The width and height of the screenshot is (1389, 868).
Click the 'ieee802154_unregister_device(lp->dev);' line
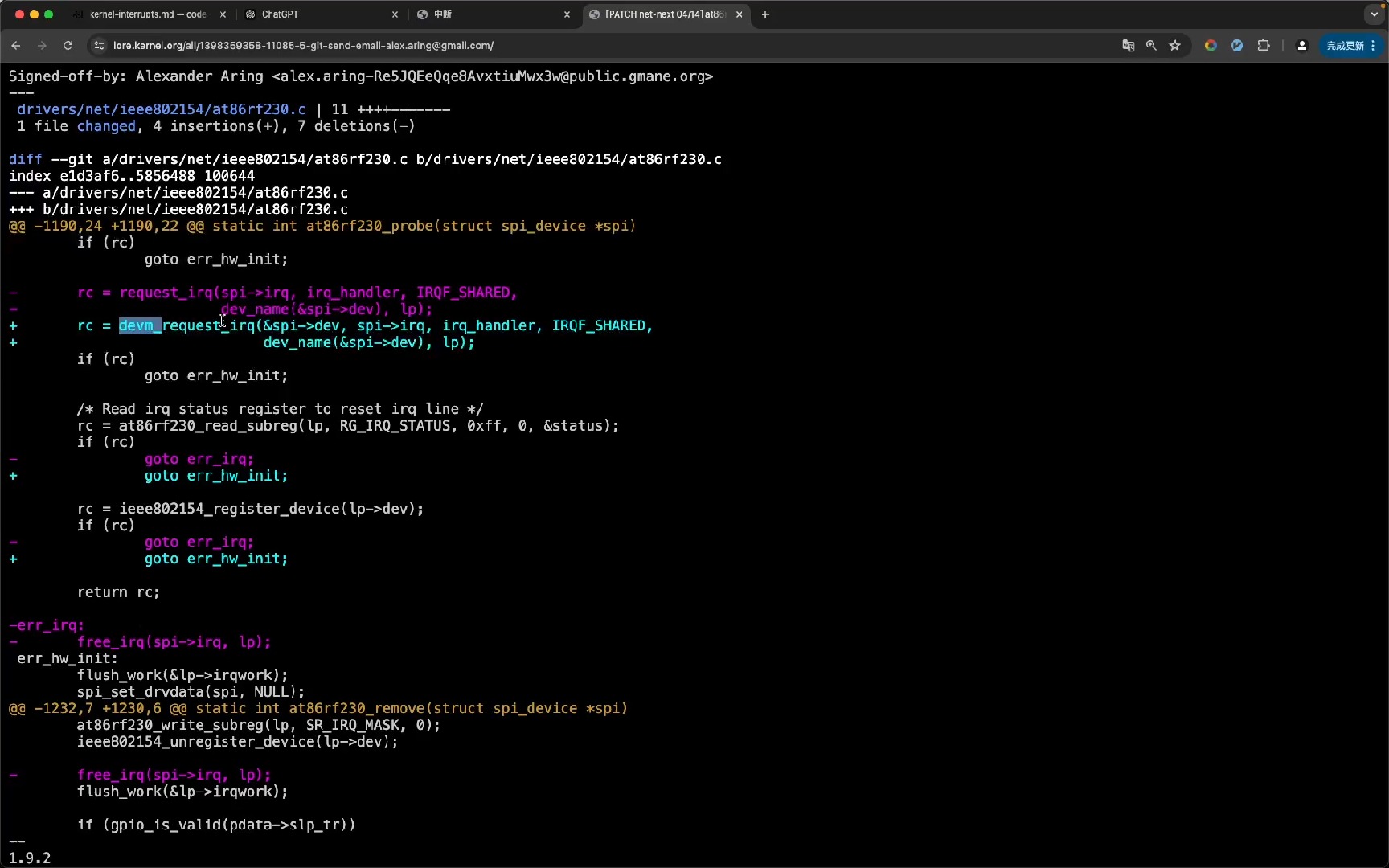238,742
